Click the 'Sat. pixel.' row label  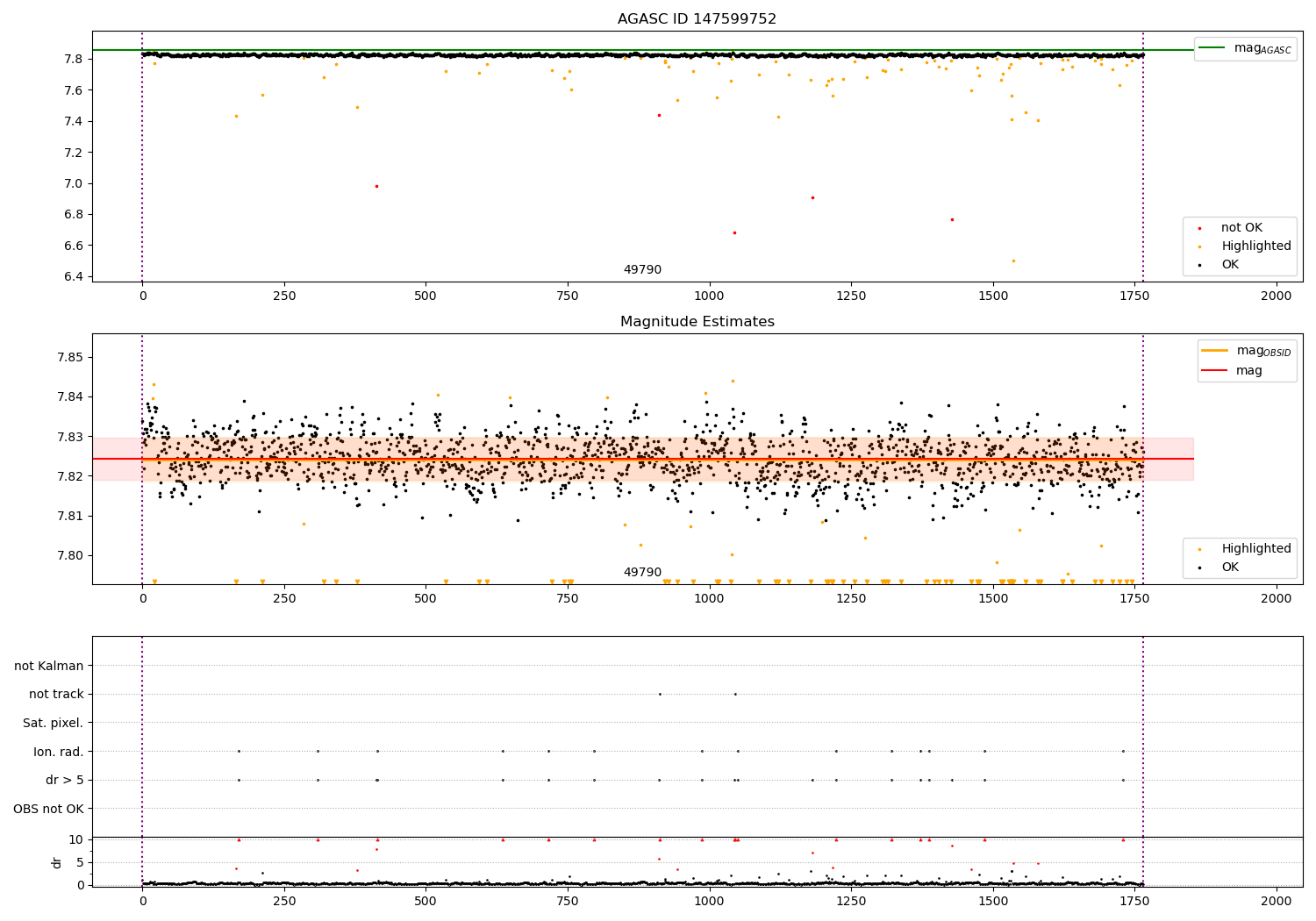pyautogui.click(x=54, y=723)
